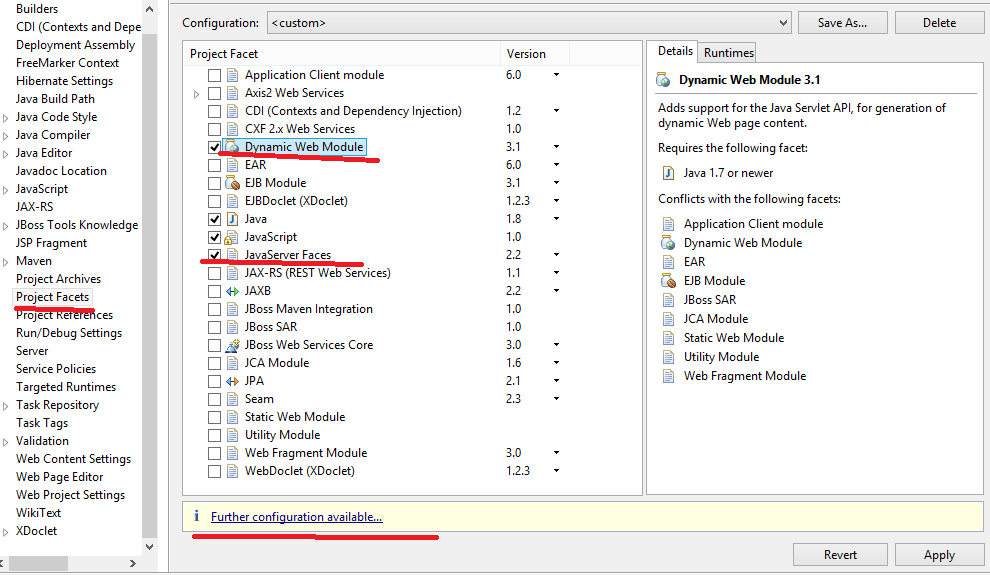Open Deployment Assembly page

pyautogui.click(x=75, y=45)
